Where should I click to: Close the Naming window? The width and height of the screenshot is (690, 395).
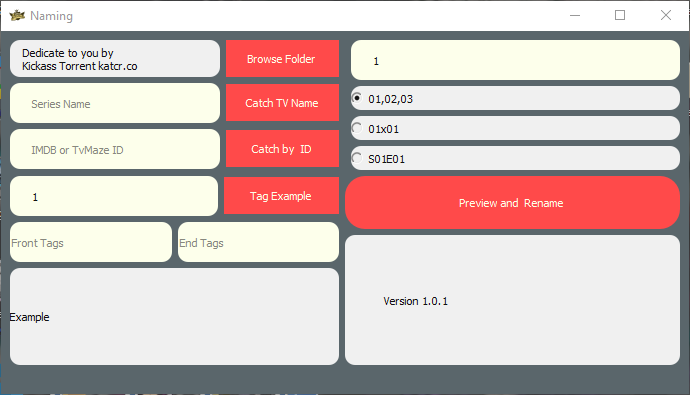point(666,15)
